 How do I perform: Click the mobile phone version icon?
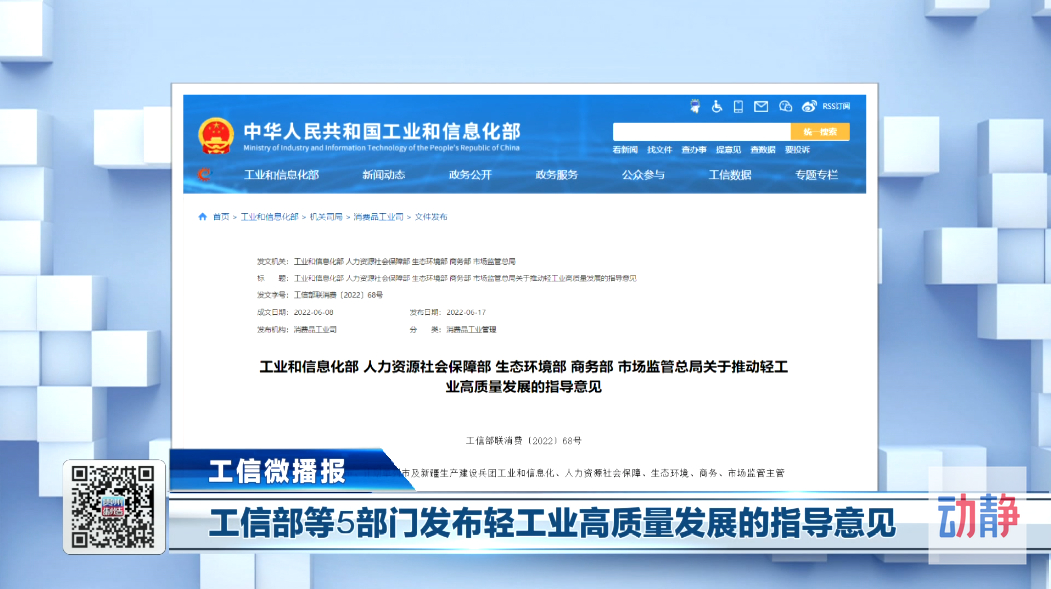coord(738,106)
